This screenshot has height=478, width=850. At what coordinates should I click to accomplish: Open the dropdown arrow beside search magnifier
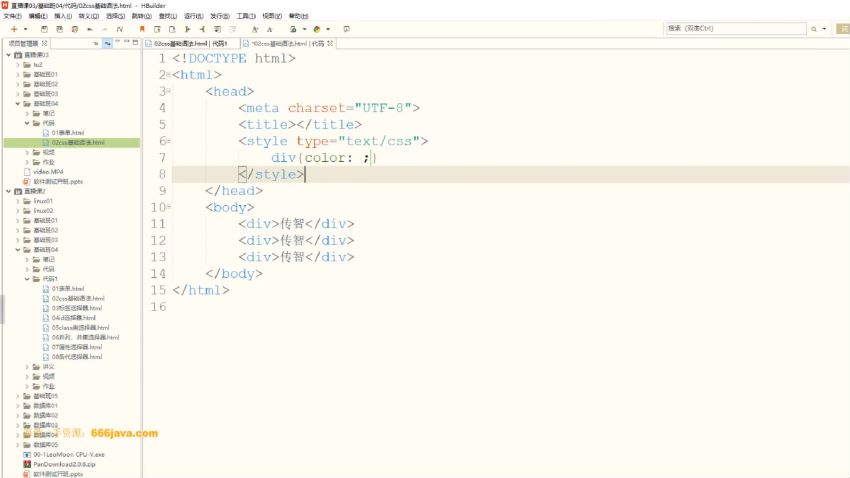tap(824, 29)
